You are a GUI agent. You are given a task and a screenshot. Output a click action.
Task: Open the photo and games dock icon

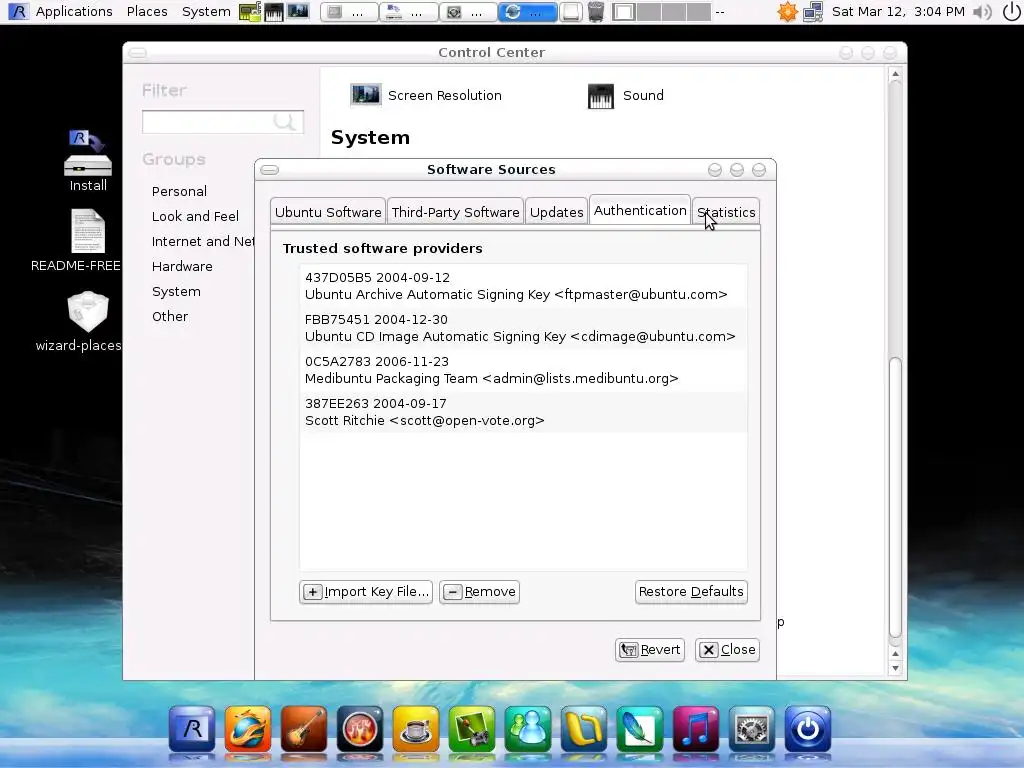tap(472, 729)
